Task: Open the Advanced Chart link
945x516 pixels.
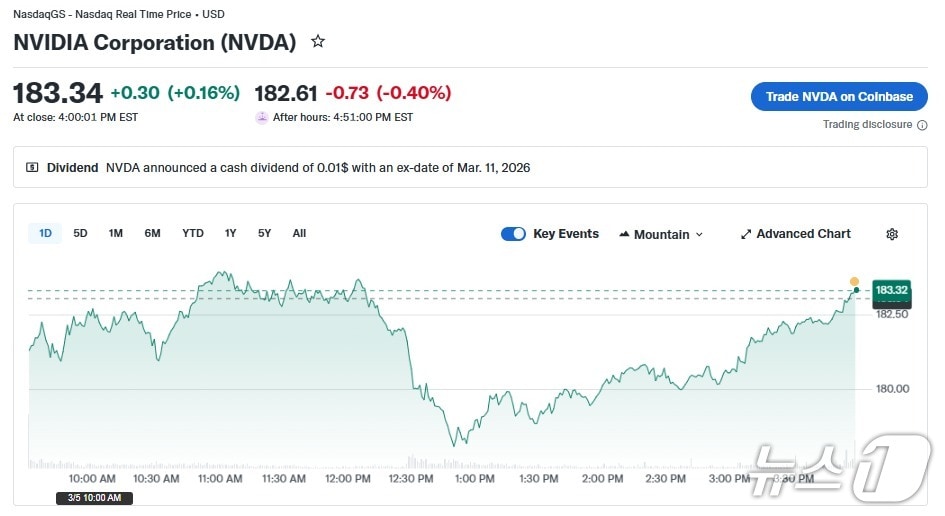Action: (803, 234)
